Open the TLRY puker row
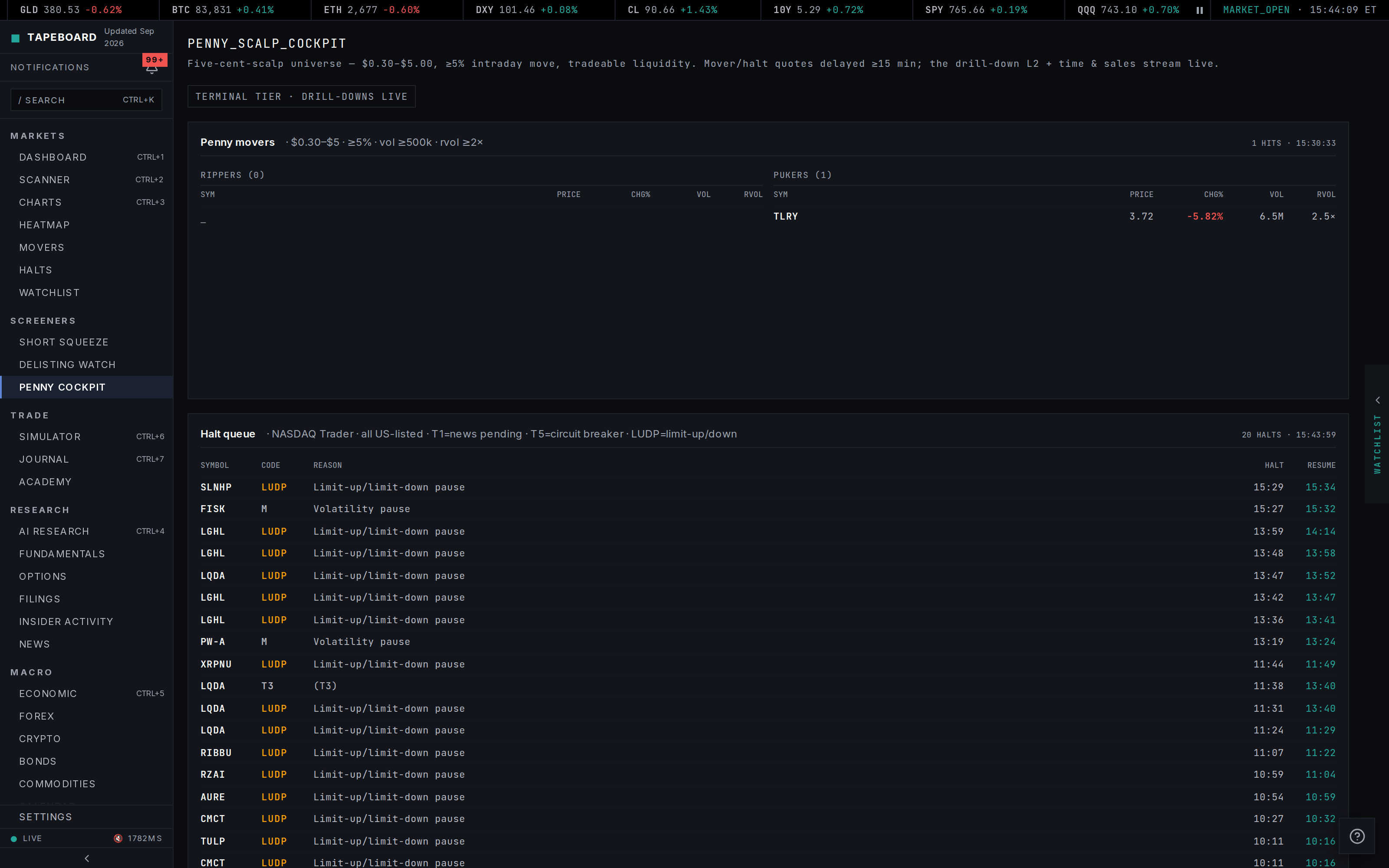The width and height of the screenshot is (1389, 868). (1054, 217)
